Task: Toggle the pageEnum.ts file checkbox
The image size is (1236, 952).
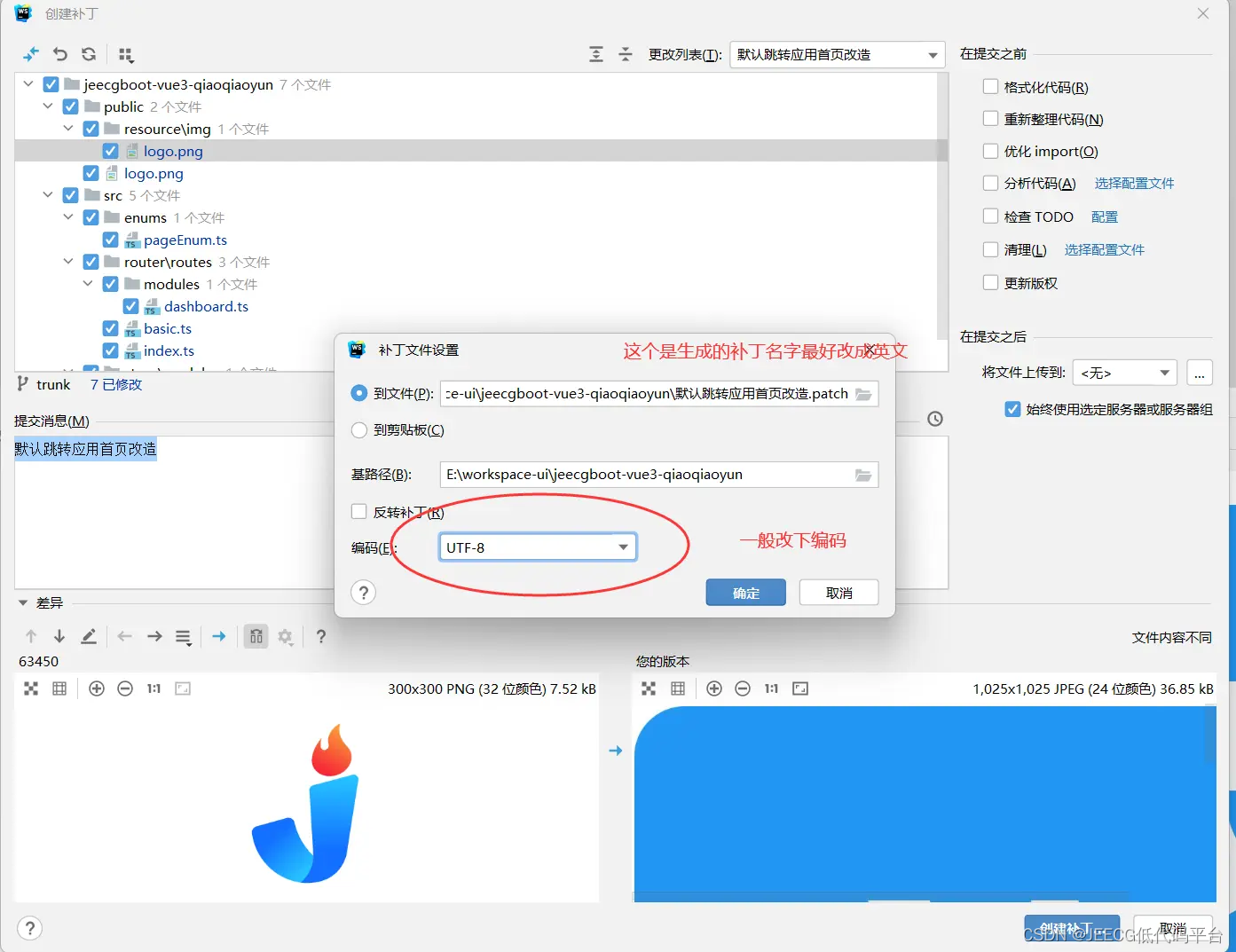Action: 110,240
